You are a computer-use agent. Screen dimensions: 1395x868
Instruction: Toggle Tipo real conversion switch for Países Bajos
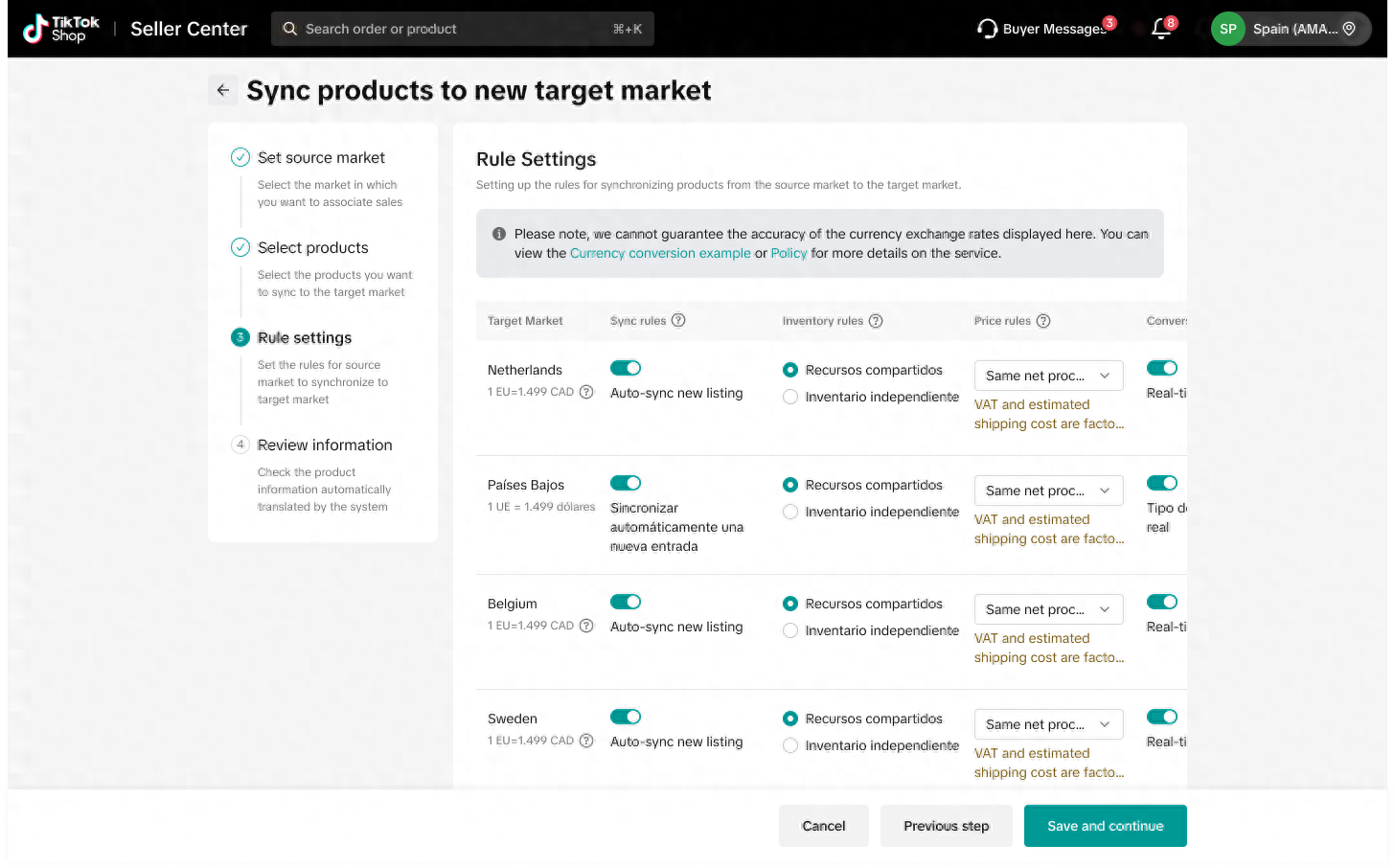point(1162,483)
